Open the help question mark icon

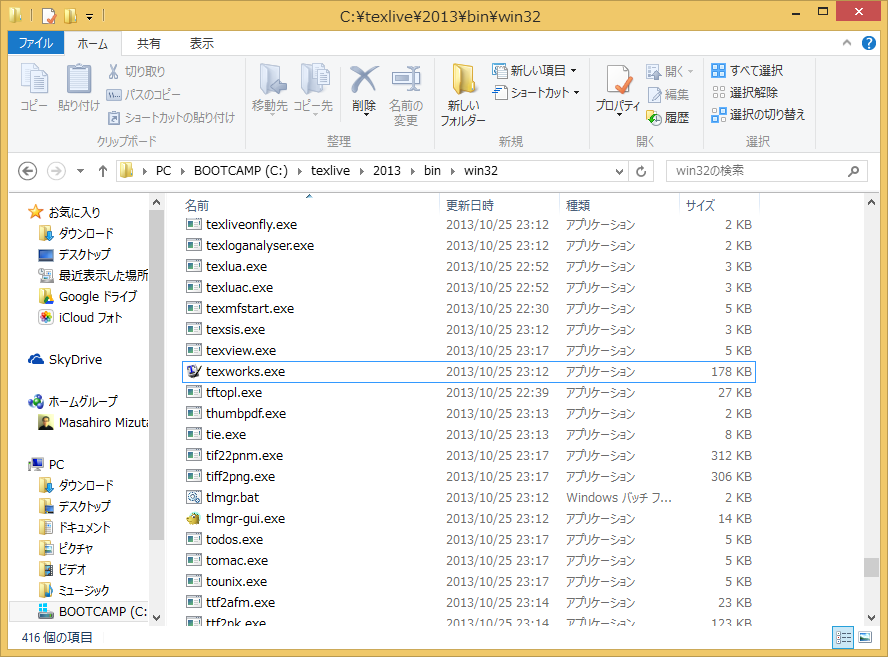[871, 44]
